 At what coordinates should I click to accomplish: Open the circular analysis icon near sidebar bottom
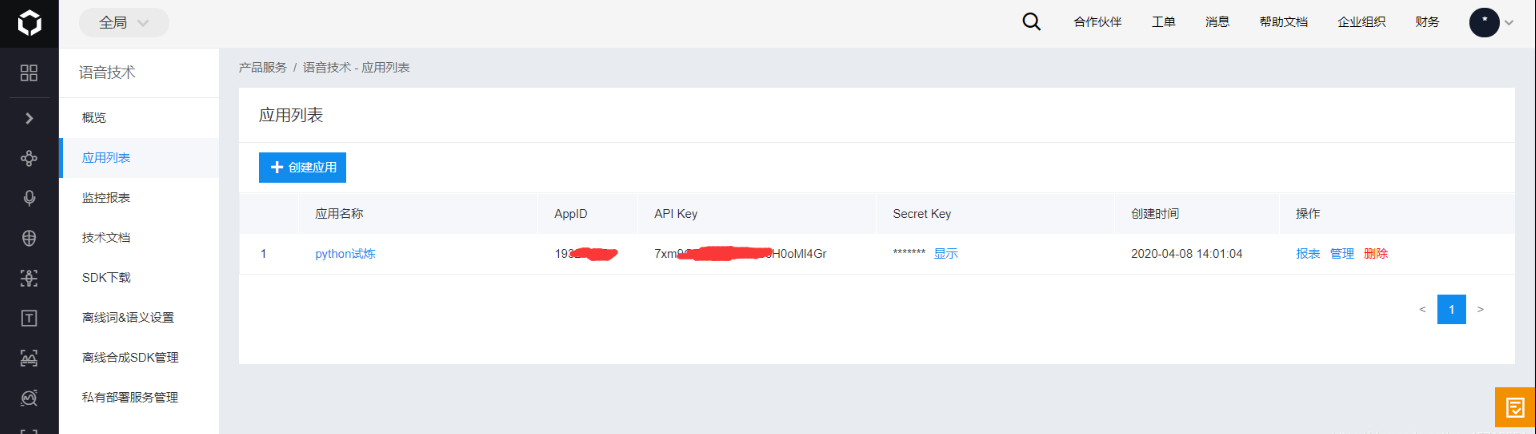point(29,398)
